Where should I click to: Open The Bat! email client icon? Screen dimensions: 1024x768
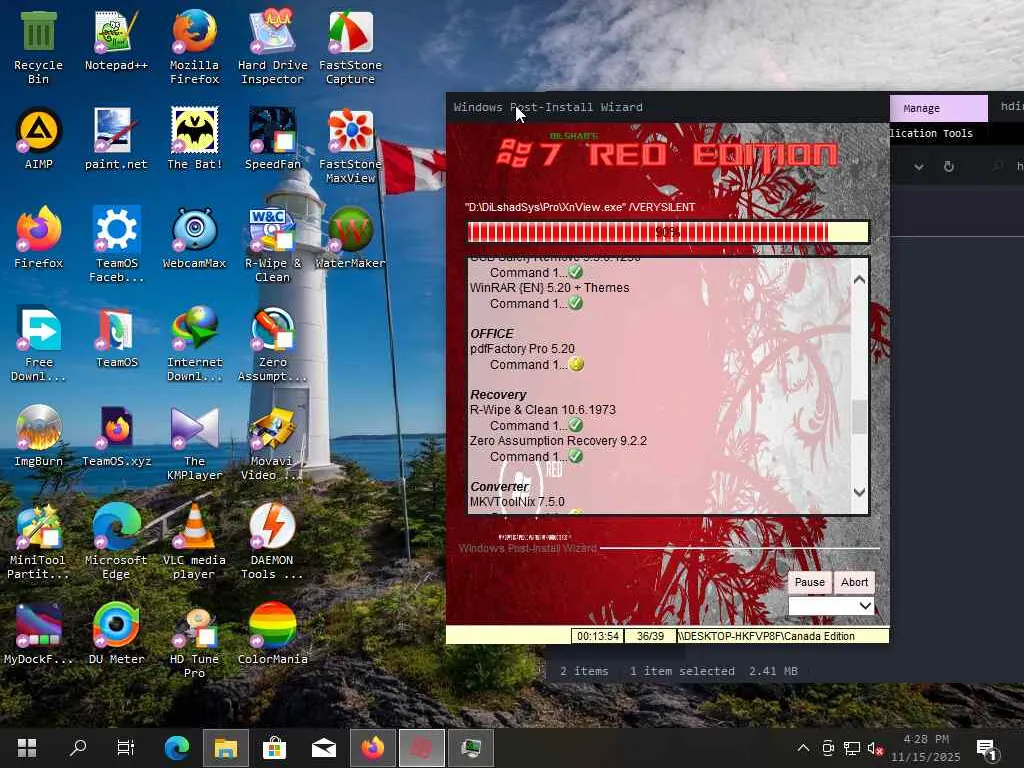click(195, 139)
